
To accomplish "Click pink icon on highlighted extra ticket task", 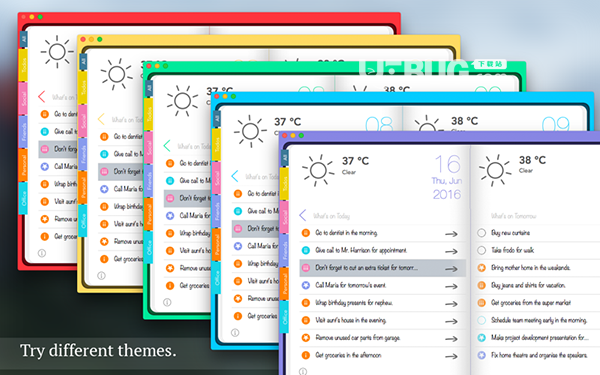I will (305, 268).
